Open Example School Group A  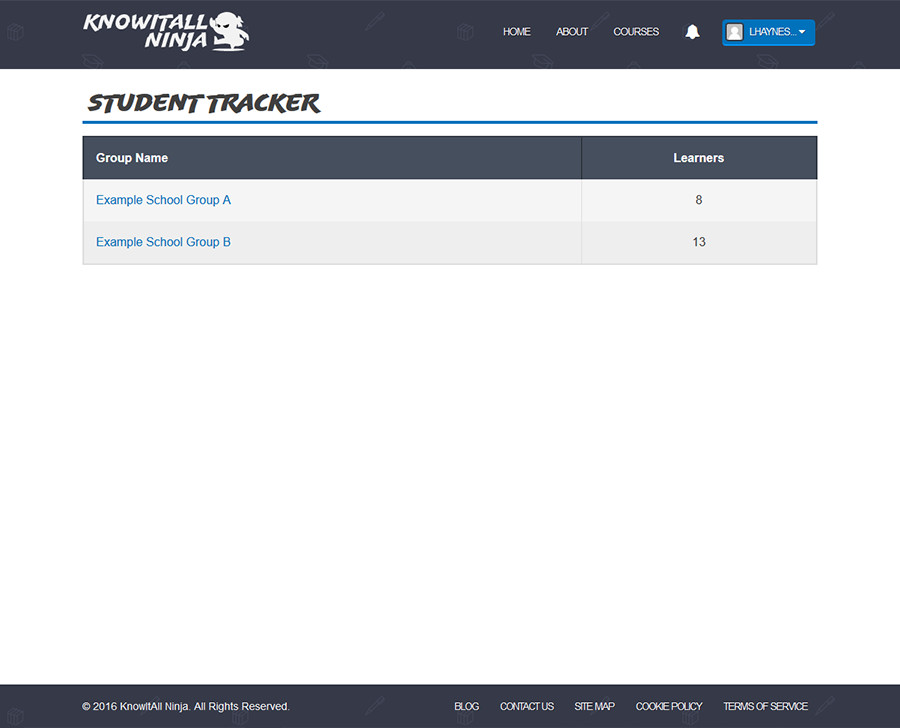(x=163, y=200)
